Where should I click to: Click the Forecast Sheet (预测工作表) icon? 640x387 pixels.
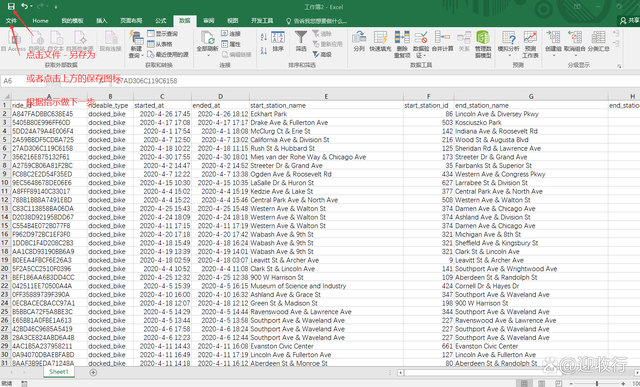[530, 44]
